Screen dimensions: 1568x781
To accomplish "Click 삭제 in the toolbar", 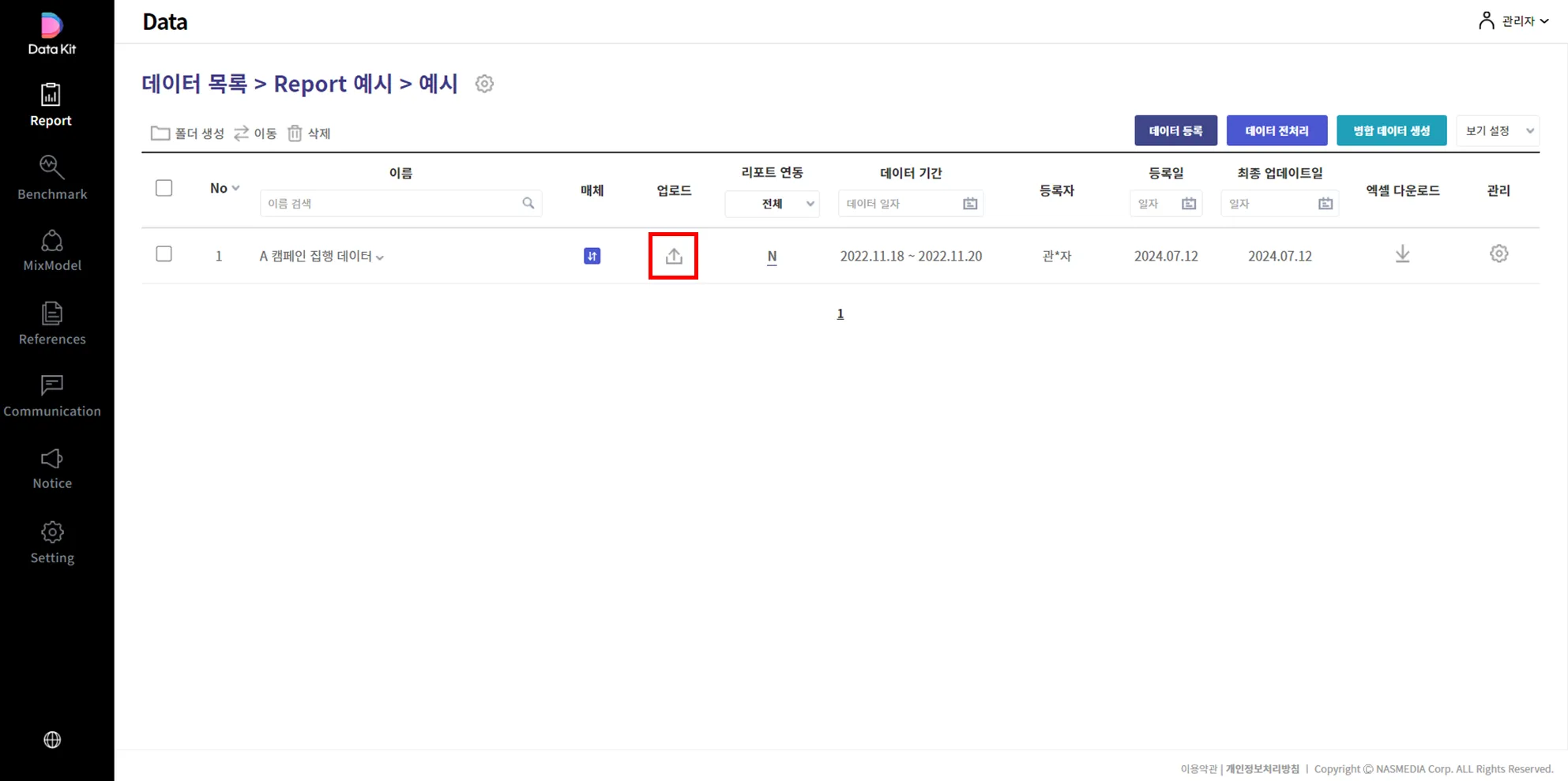I will point(309,133).
